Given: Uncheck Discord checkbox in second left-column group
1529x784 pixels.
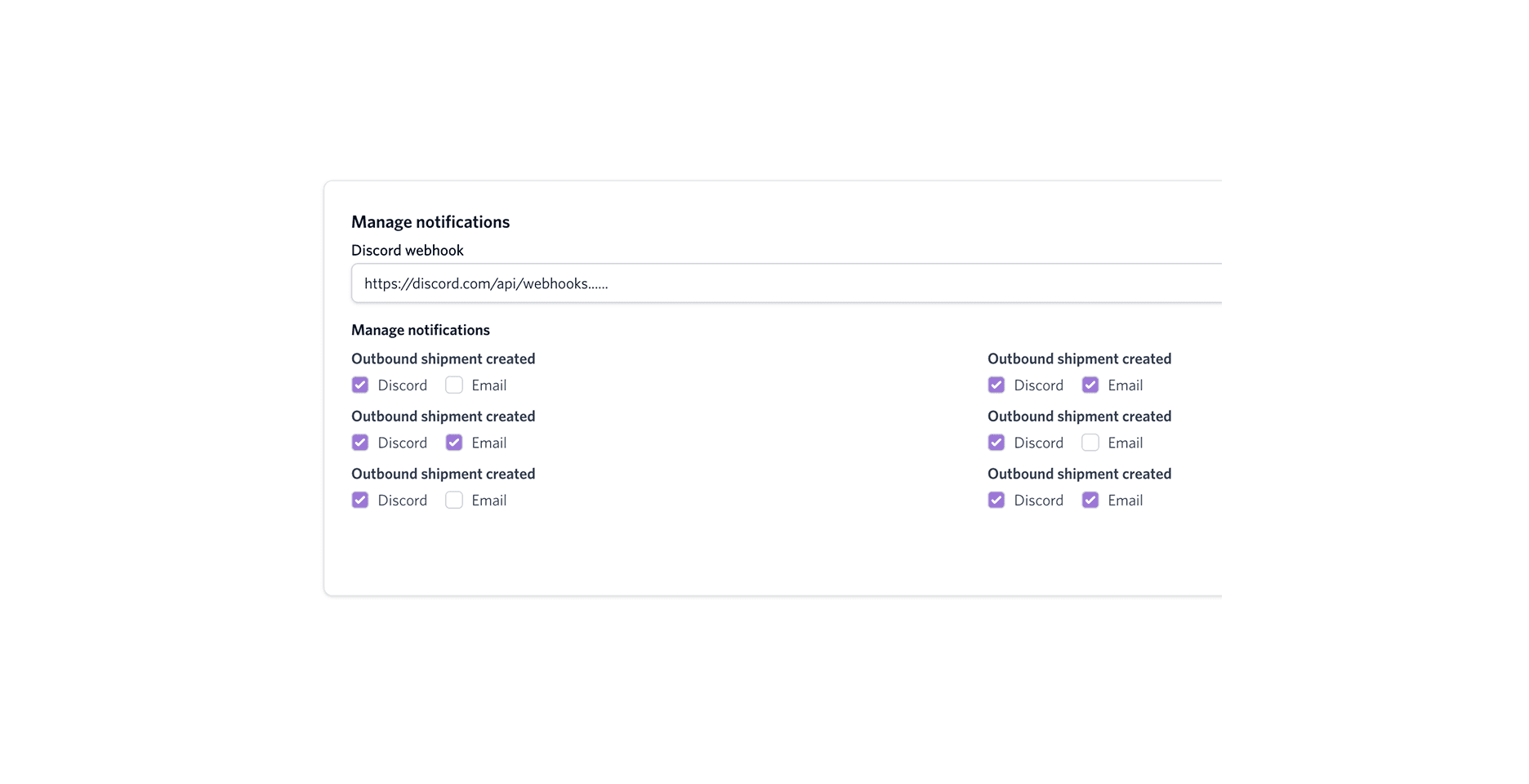Looking at the screenshot, I should 360,443.
